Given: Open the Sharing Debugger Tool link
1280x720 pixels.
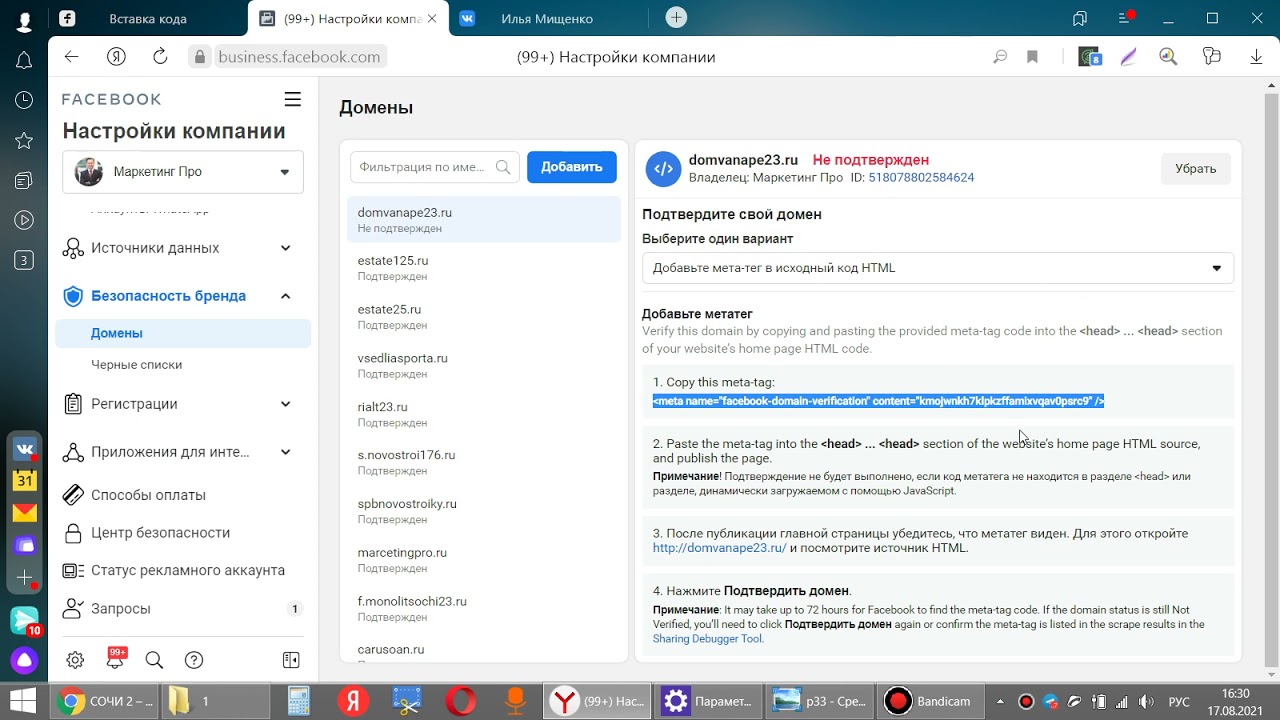Looking at the screenshot, I should 707,639.
